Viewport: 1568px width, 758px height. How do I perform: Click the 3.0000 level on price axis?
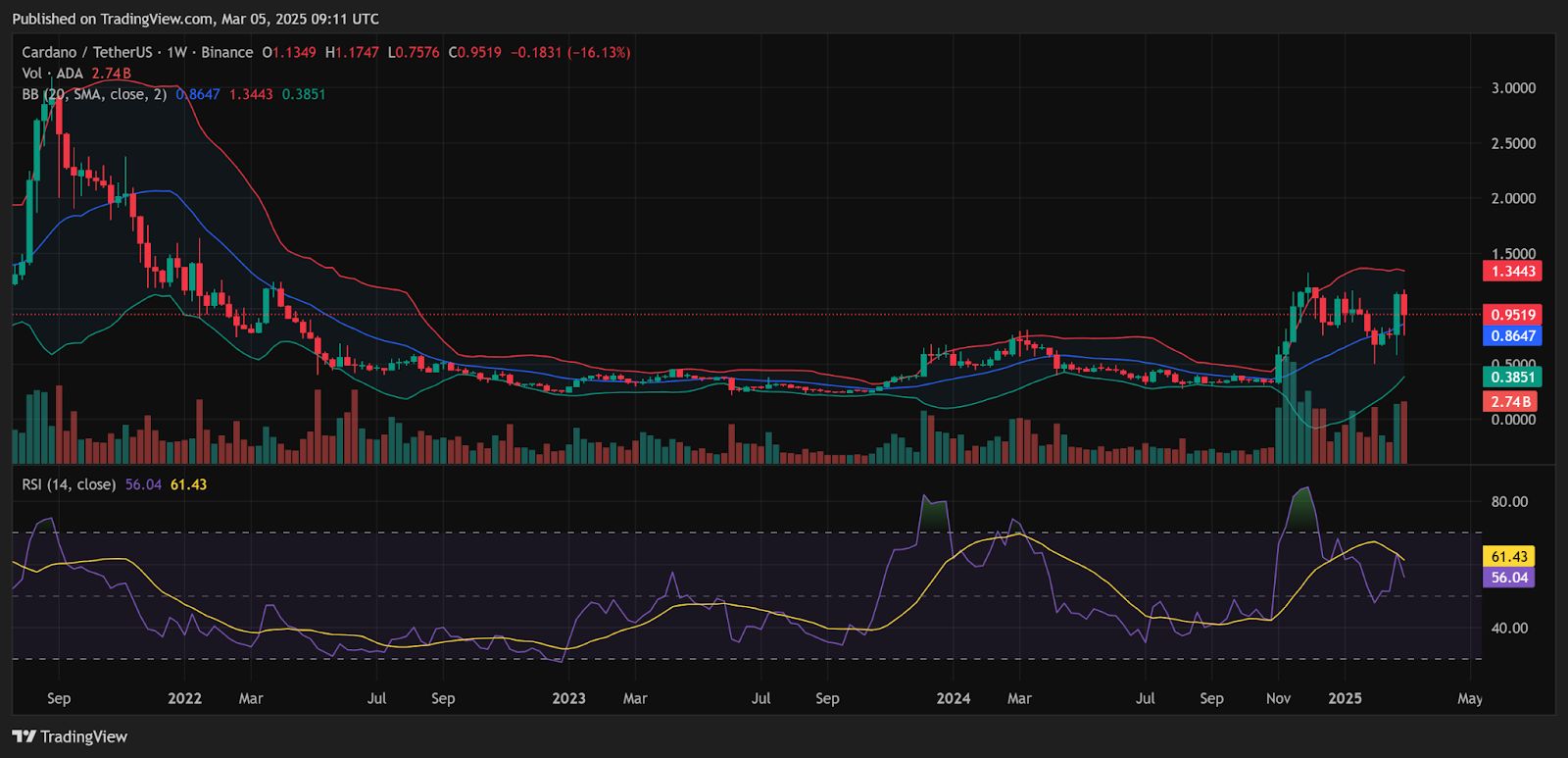(1513, 88)
